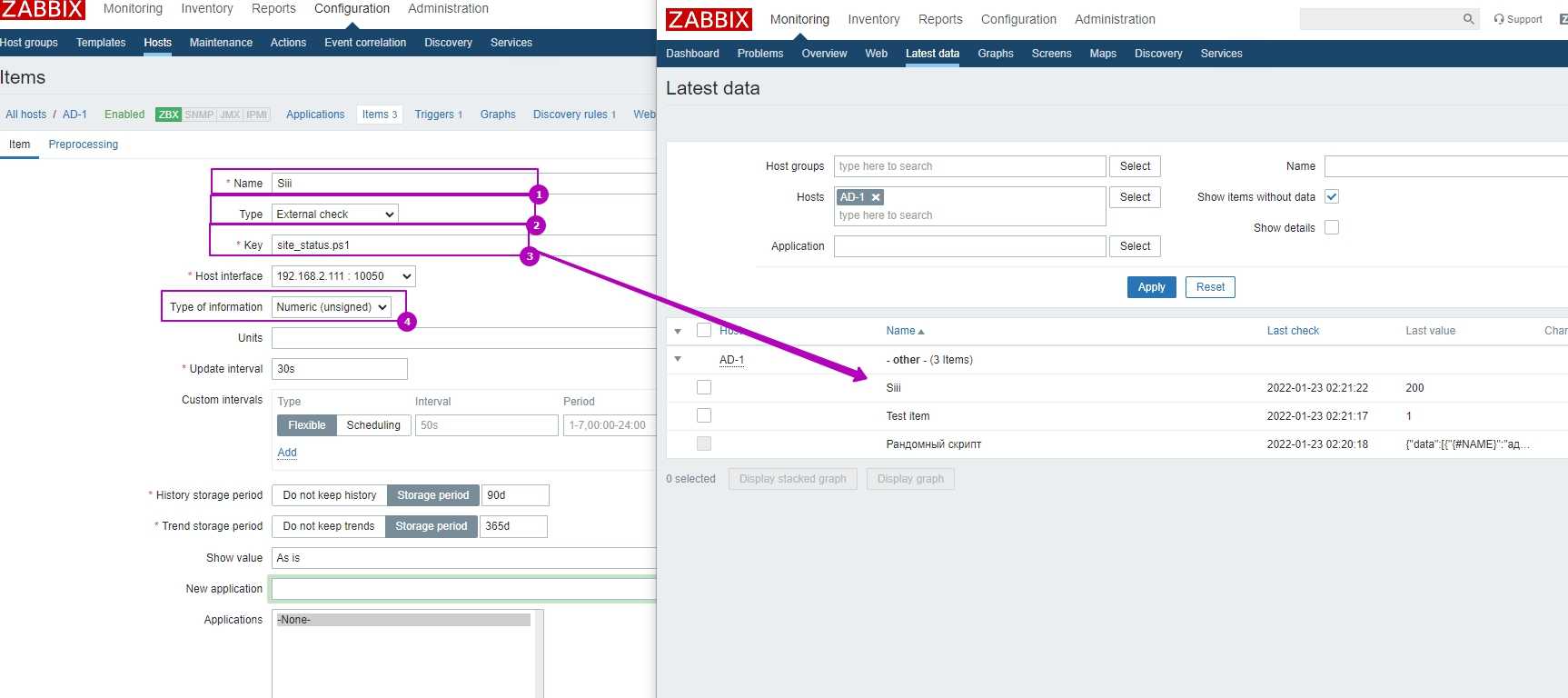Remove the AD-1 host tag
The width and height of the screenshot is (1568, 698).
coord(876,197)
